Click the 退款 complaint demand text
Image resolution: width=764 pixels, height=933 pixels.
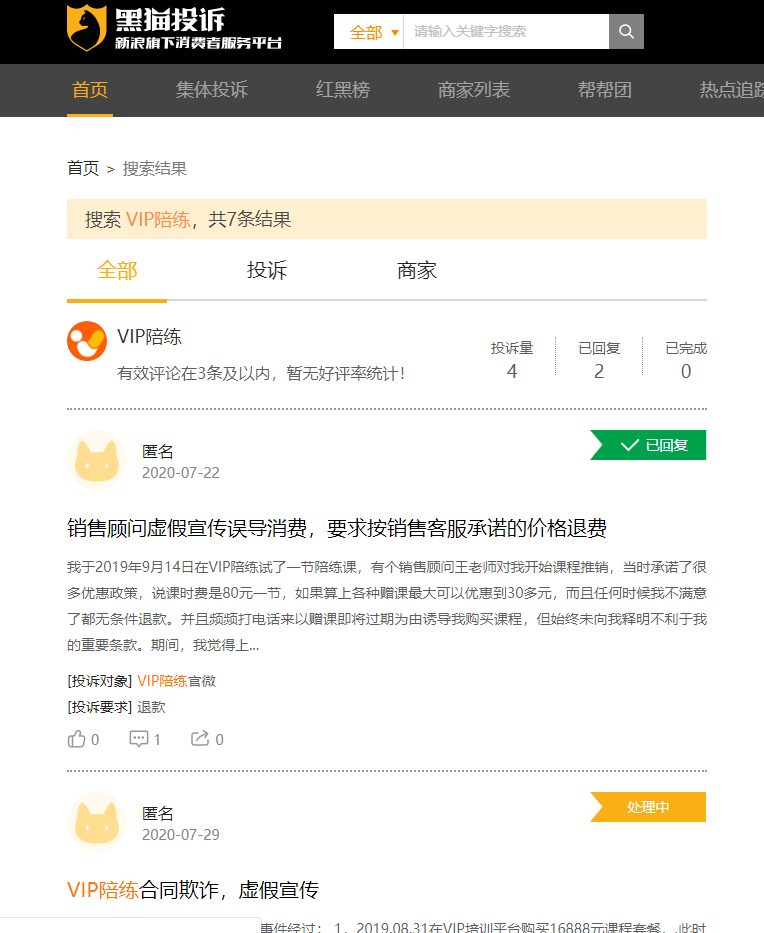pyautogui.click(x=151, y=707)
